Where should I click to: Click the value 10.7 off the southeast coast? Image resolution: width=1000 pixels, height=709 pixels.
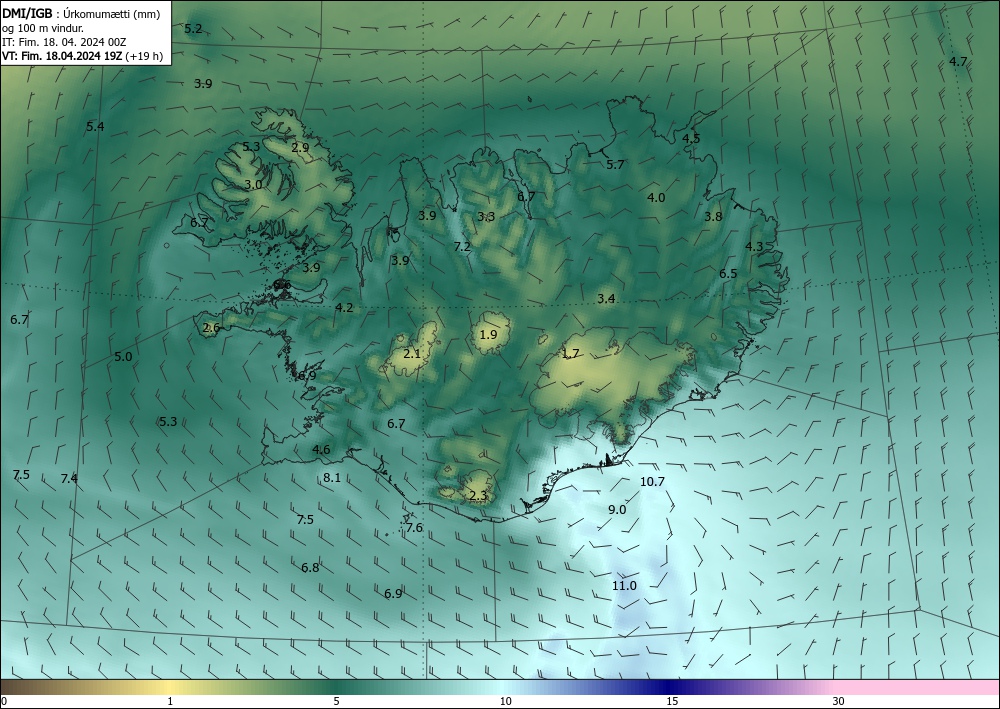(x=652, y=481)
